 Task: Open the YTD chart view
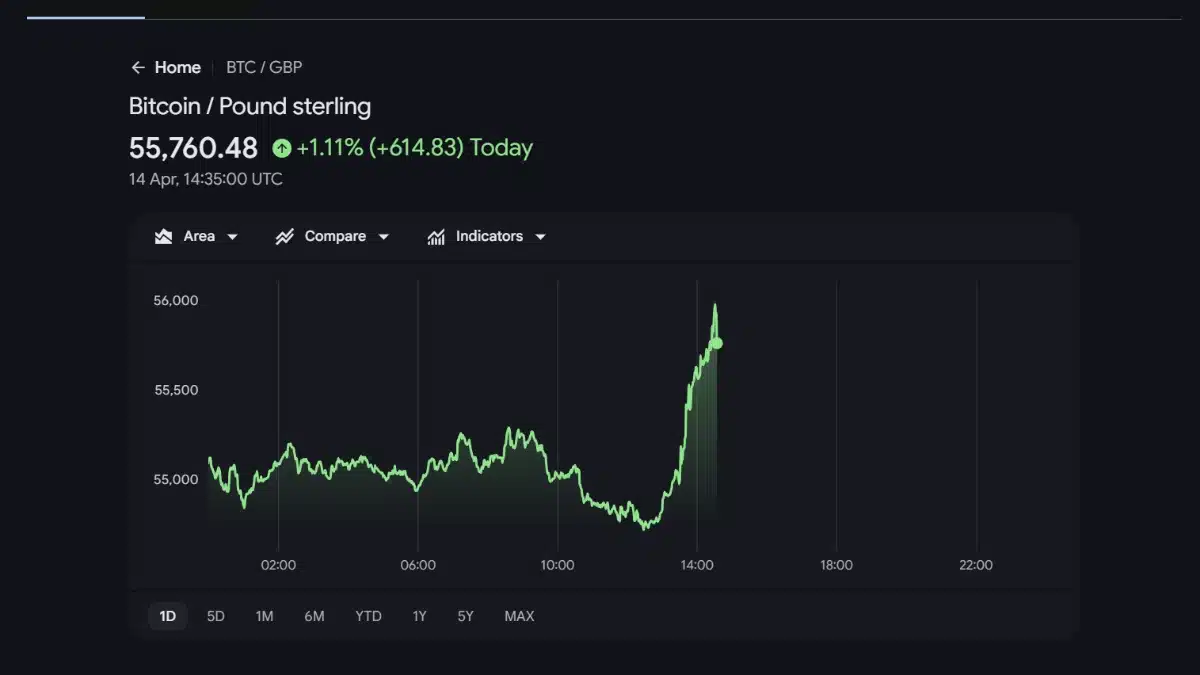[367, 616]
